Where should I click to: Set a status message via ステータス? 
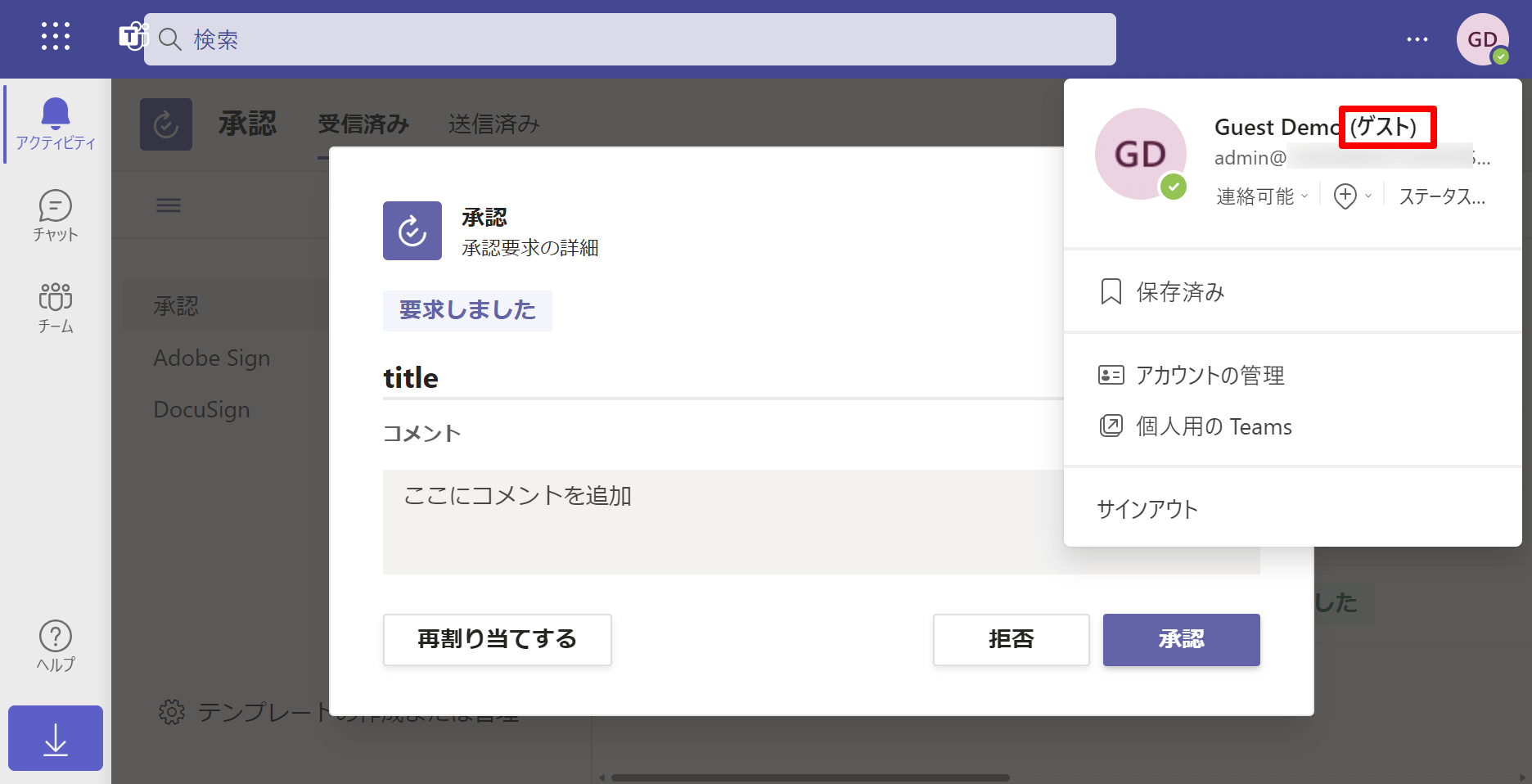coord(1442,196)
